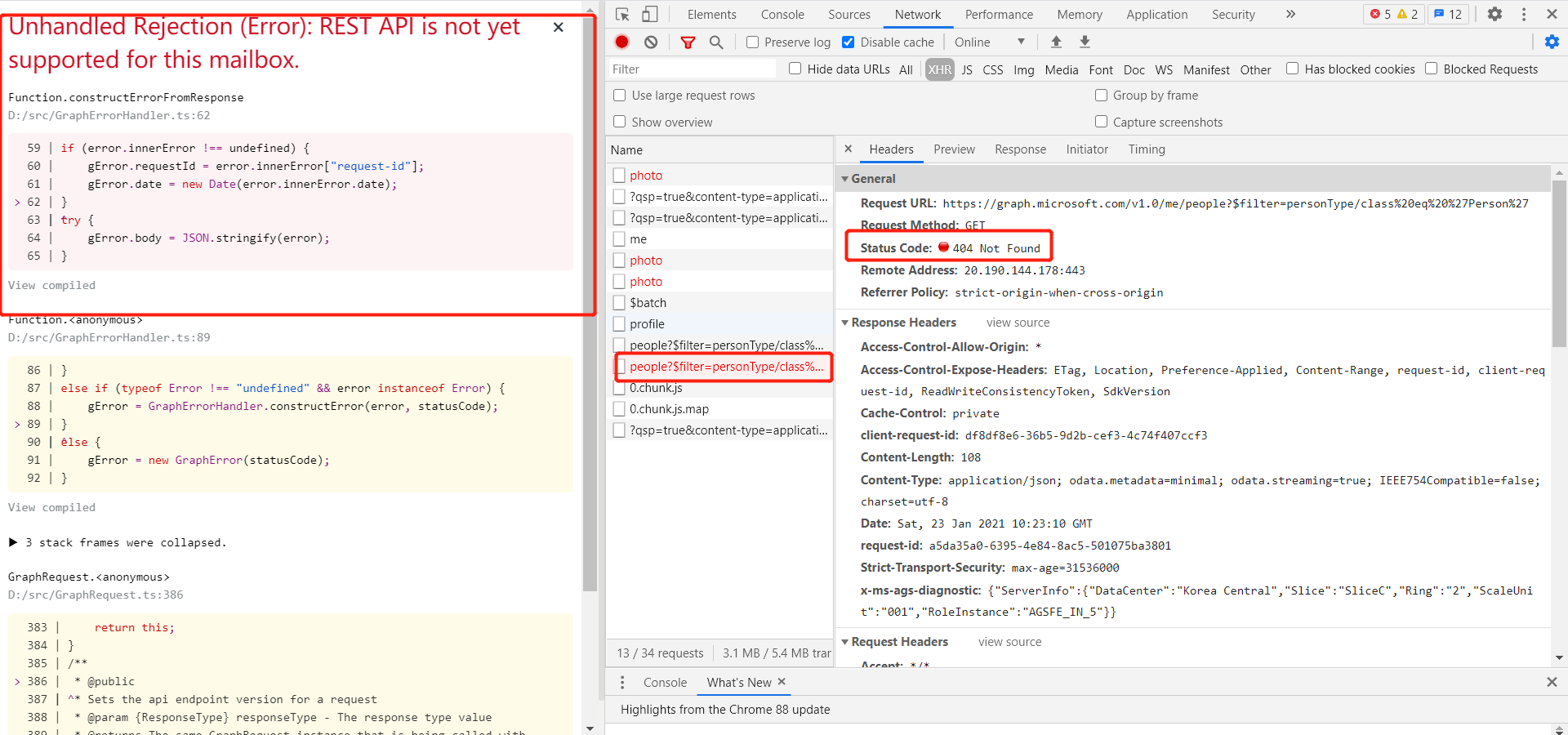Open the network search icon
Viewport: 1568px width, 735px height.
(716, 42)
